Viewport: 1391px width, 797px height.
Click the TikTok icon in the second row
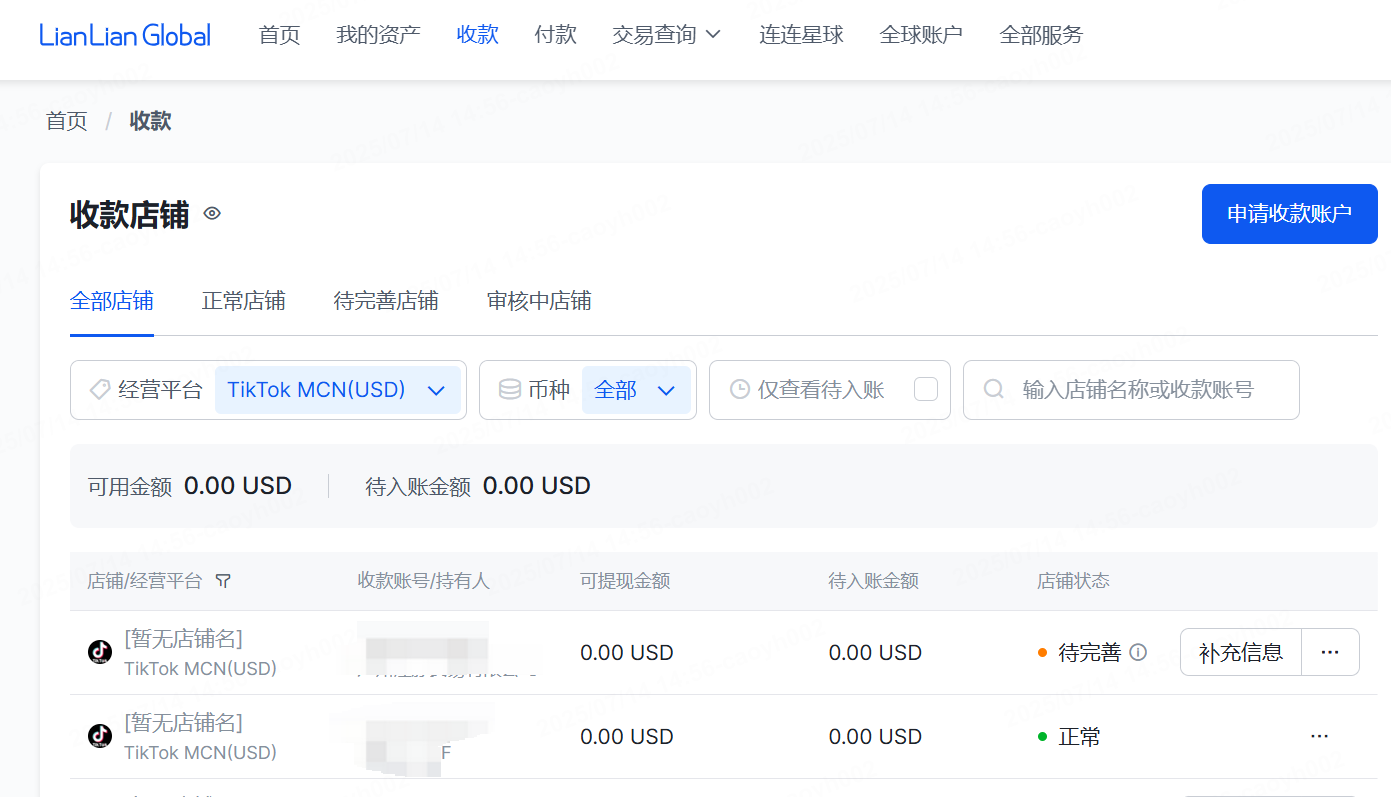point(100,736)
